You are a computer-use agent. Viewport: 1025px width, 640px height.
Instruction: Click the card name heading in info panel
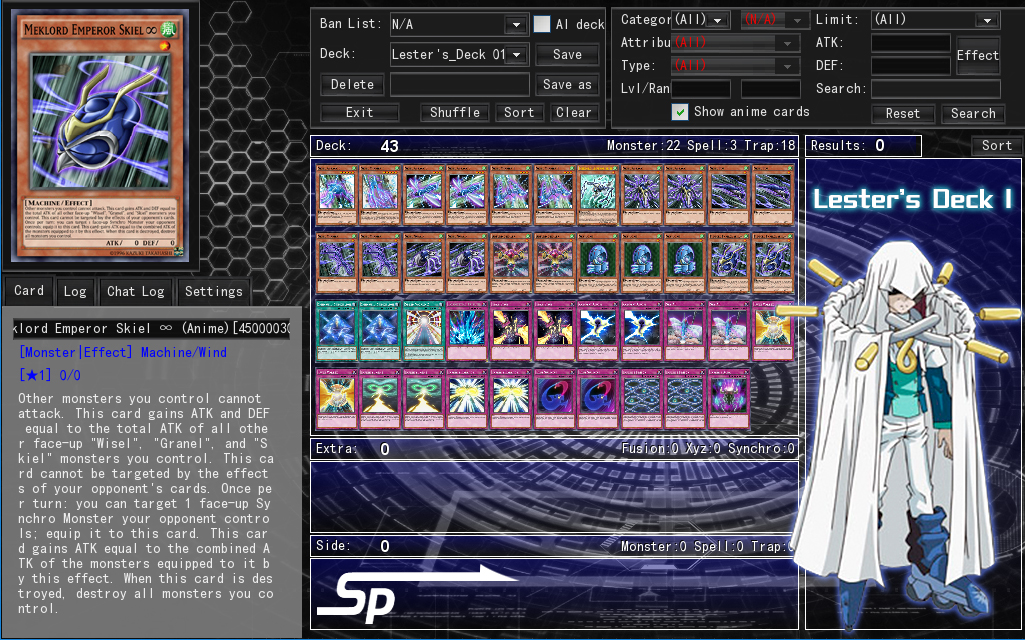point(152,328)
